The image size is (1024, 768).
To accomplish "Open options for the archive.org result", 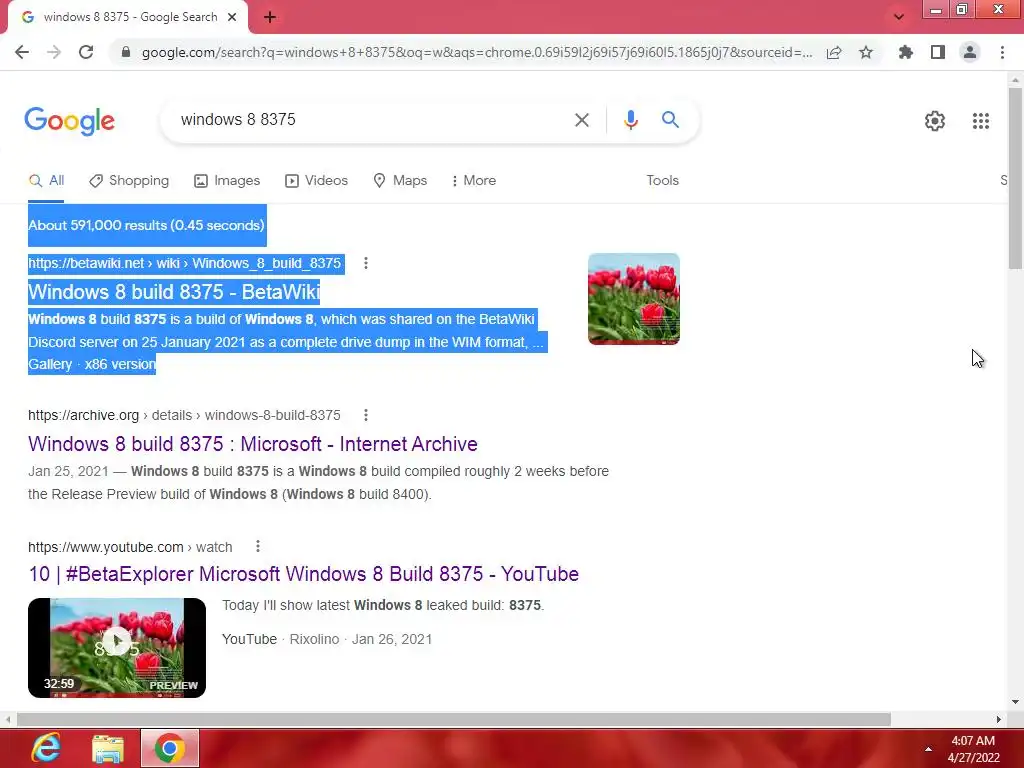I will (366, 415).
